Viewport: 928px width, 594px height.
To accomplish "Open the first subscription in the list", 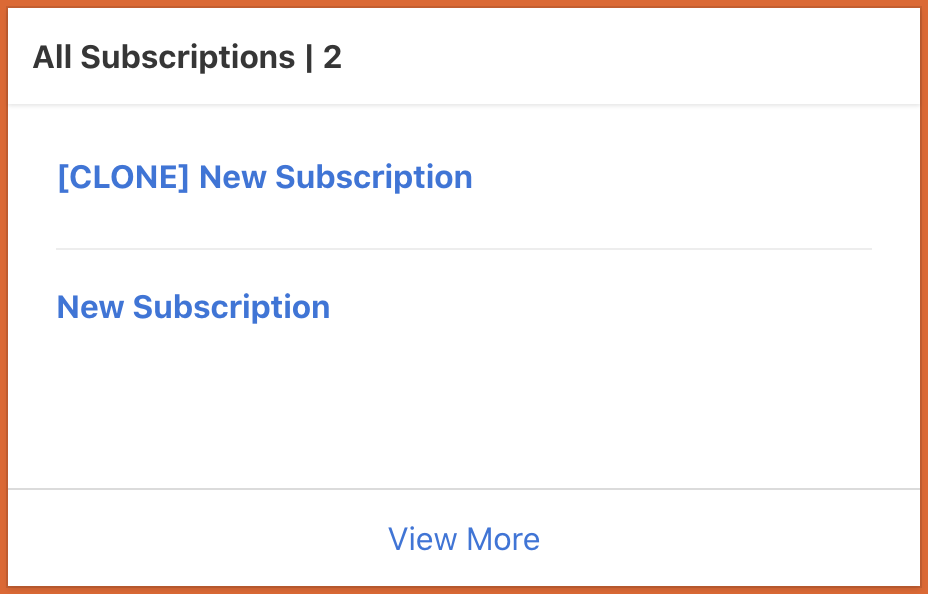I will 264,178.
